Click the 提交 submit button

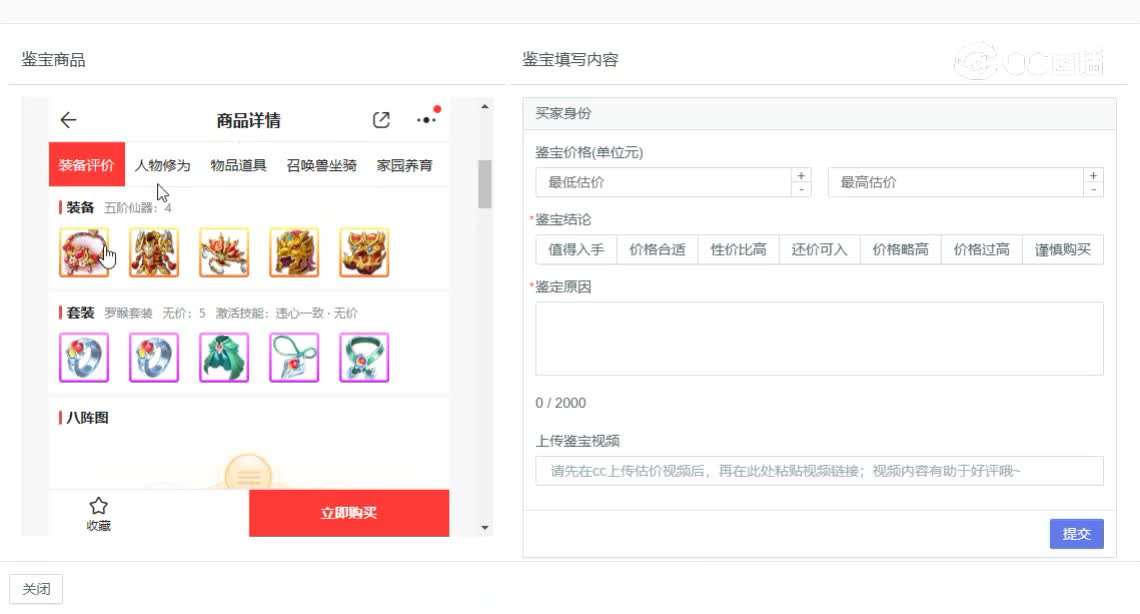coord(1077,534)
